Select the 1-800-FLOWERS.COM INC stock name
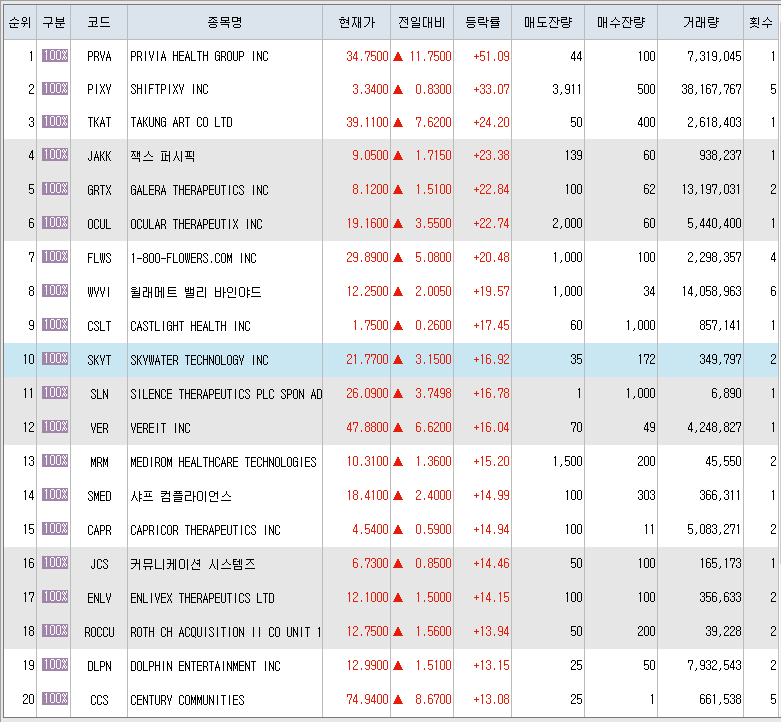Image resolution: width=781 pixels, height=722 pixels. [193, 258]
